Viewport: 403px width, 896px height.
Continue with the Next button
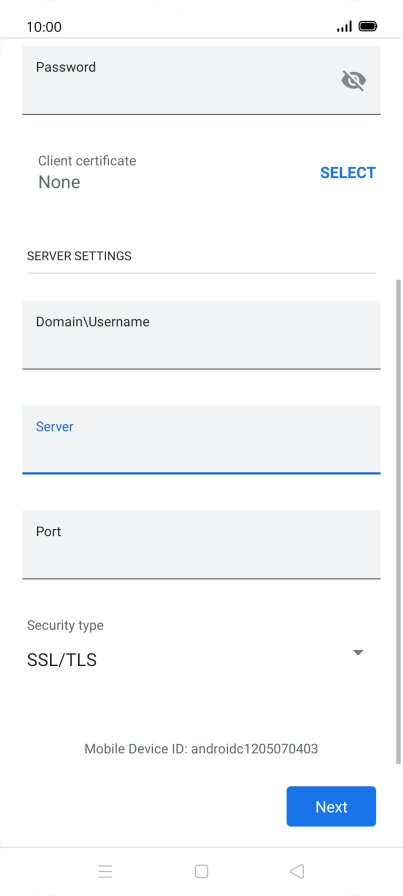[x=331, y=806]
